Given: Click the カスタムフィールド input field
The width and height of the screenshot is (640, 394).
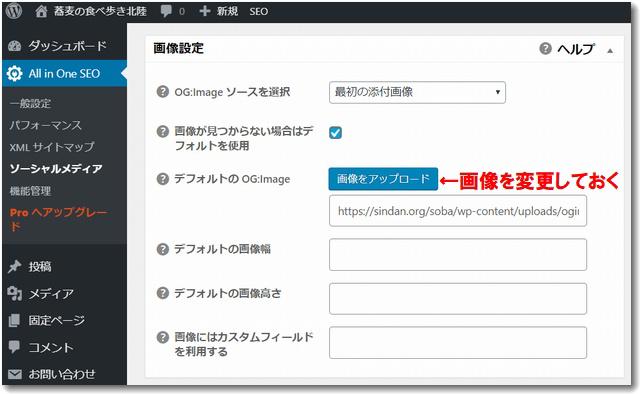Looking at the screenshot, I should (x=458, y=343).
